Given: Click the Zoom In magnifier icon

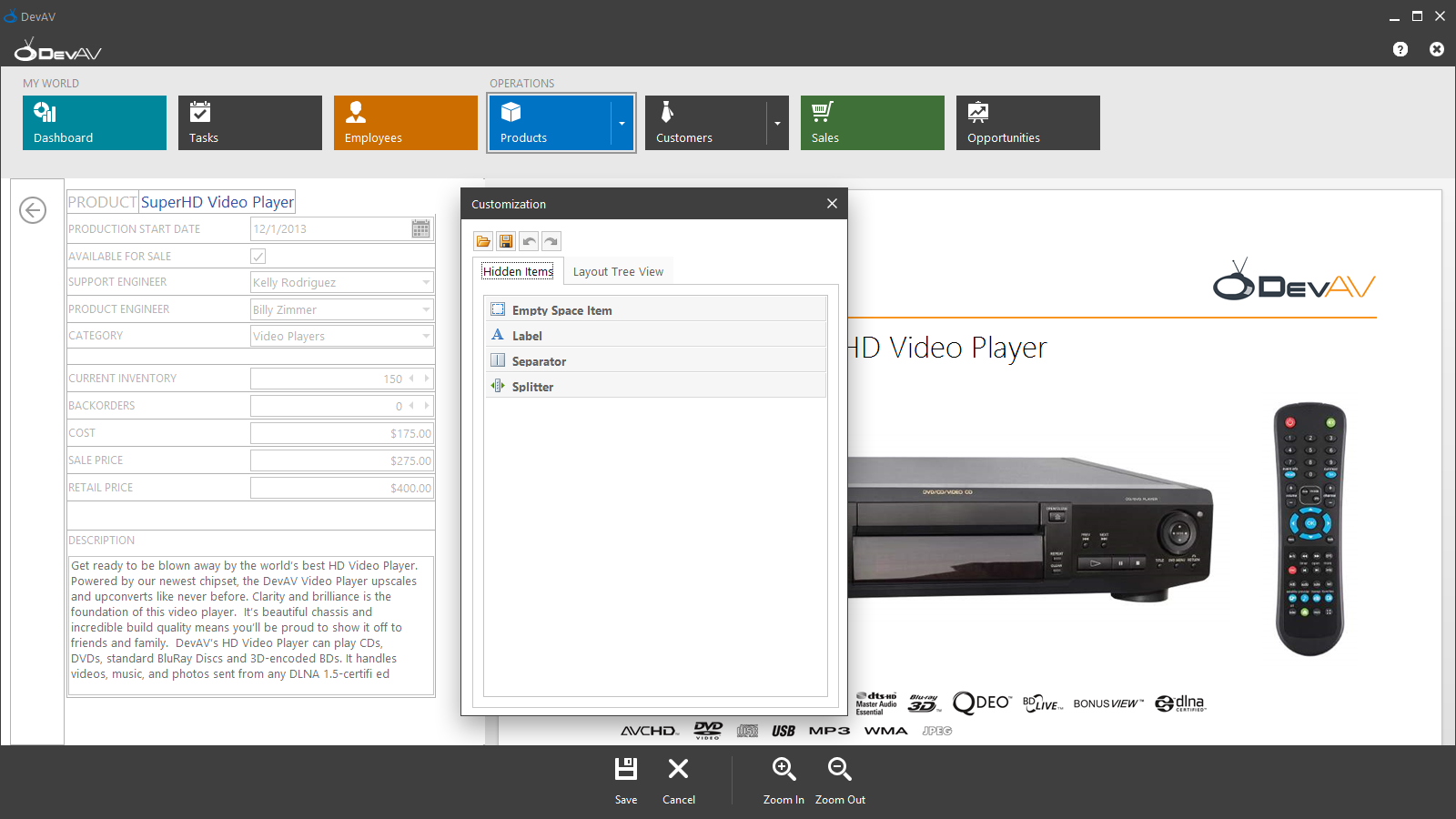Looking at the screenshot, I should click(x=784, y=770).
